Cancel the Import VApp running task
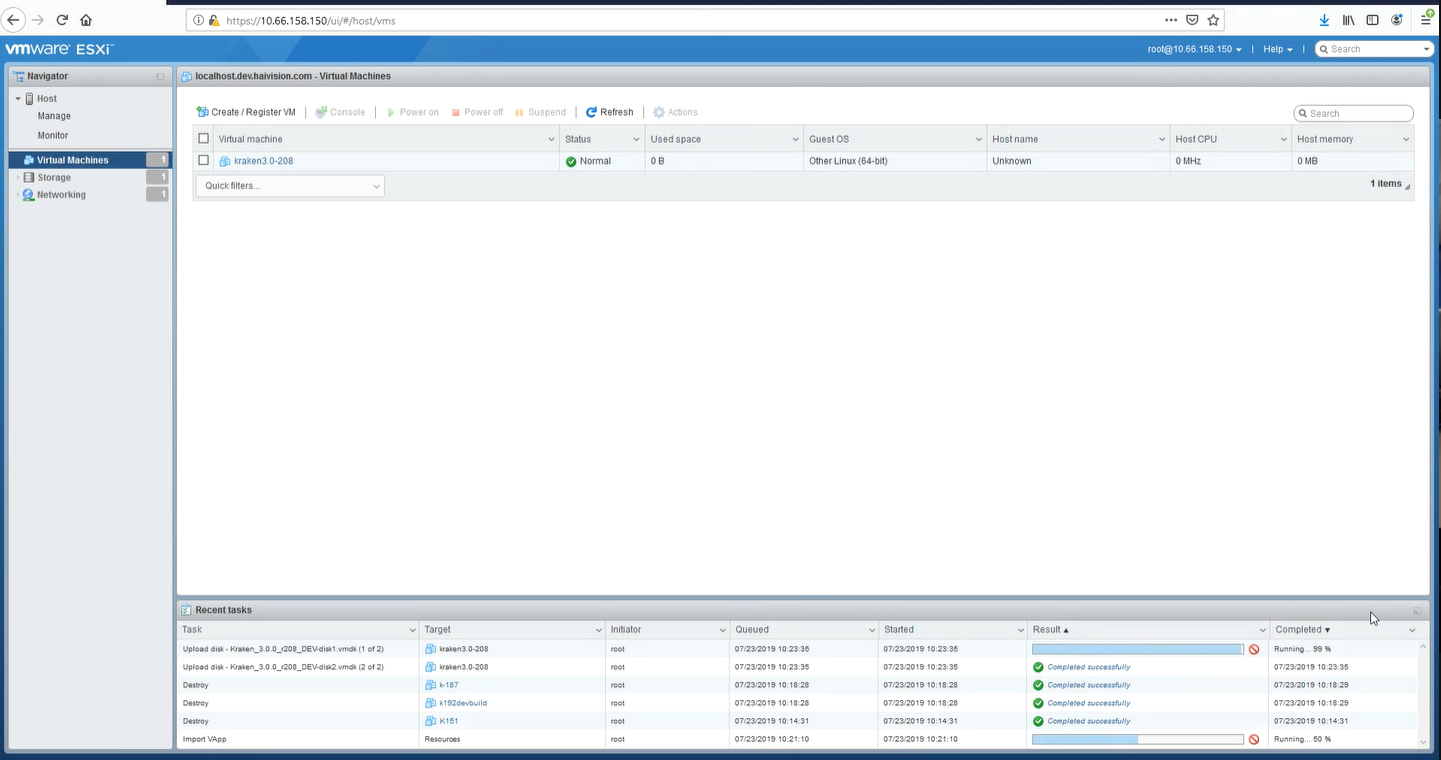This screenshot has height=760, width=1441. (x=1254, y=739)
